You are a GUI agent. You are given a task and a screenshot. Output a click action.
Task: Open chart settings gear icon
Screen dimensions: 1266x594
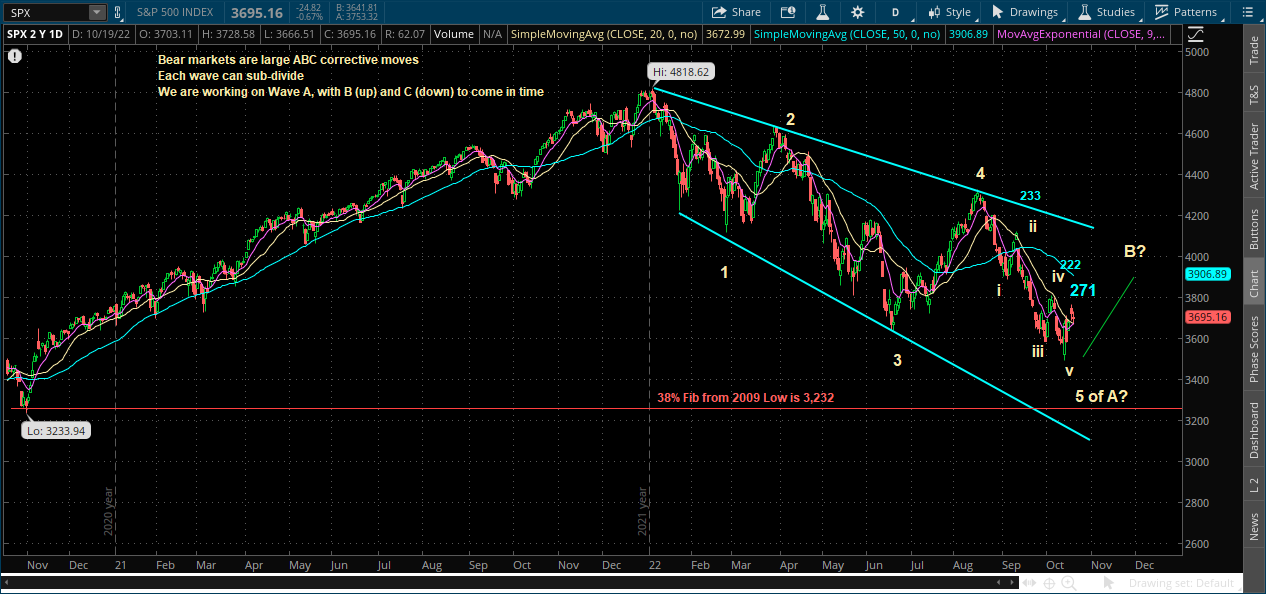pos(857,12)
